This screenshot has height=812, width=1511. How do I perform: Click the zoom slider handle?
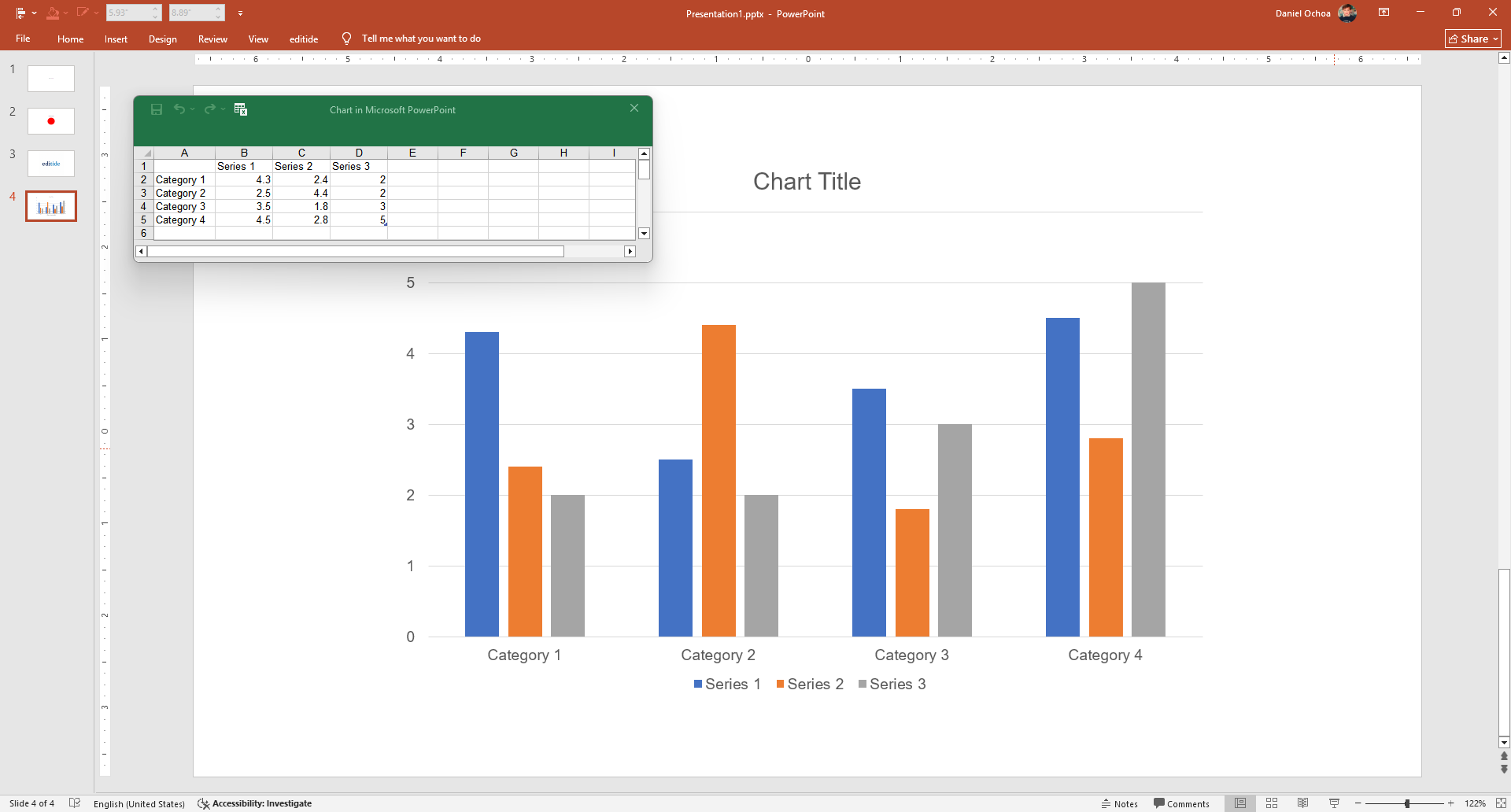tap(1407, 803)
